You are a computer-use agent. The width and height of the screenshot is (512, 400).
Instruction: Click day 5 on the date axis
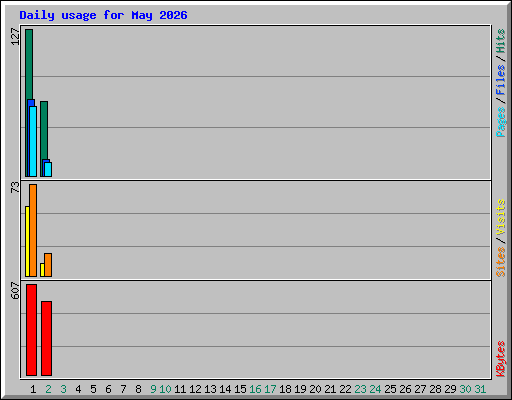click(x=93, y=389)
